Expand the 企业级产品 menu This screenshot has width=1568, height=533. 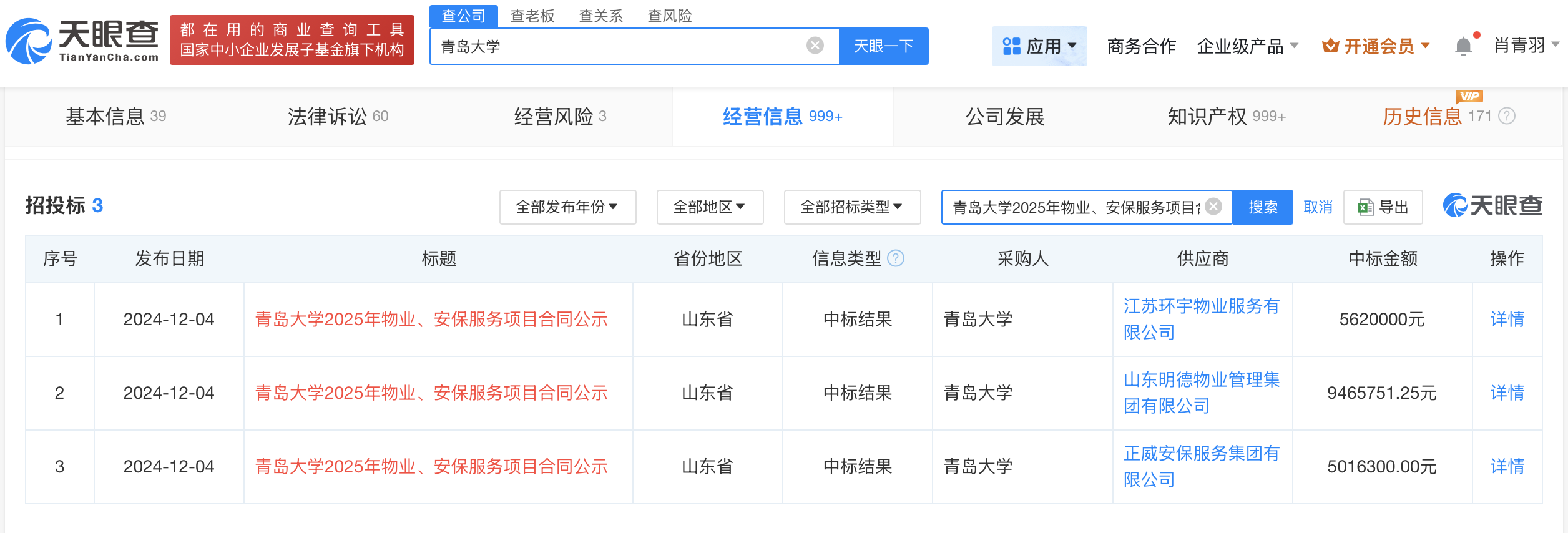(1247, 46)
